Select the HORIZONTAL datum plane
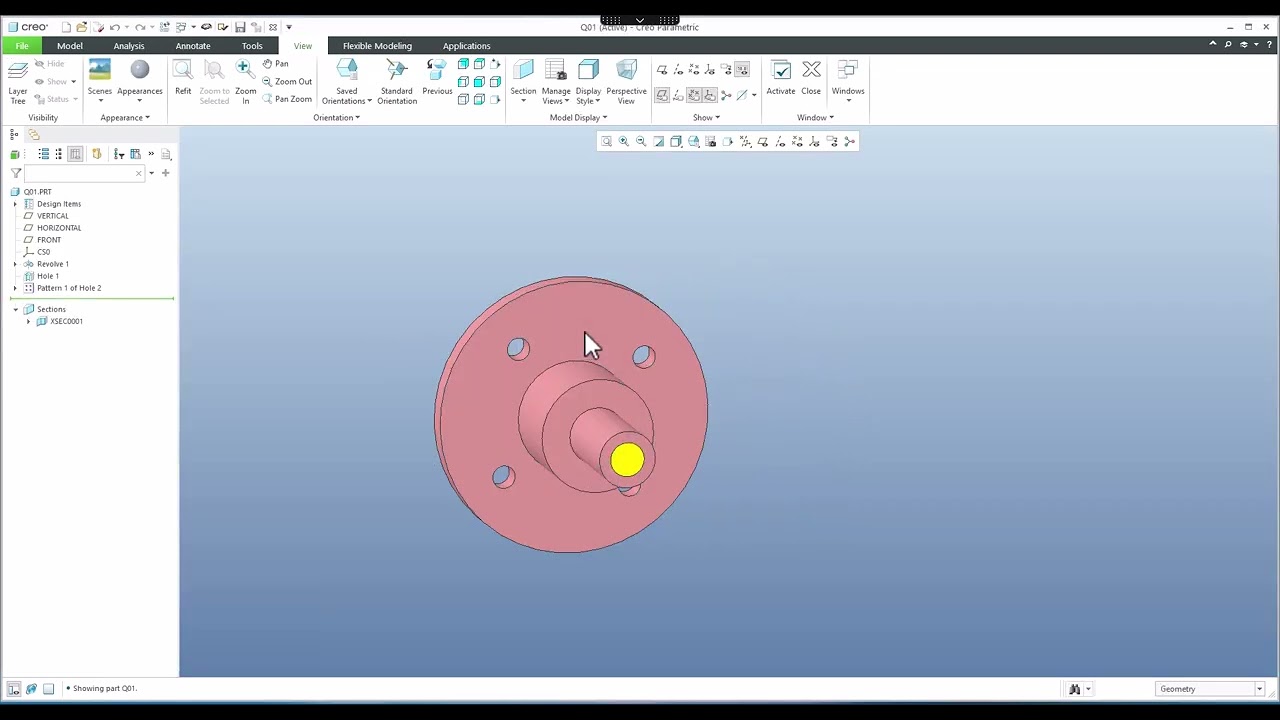Image resolution: width=1280 pixels, height=720 pixels. pos(59,228)
